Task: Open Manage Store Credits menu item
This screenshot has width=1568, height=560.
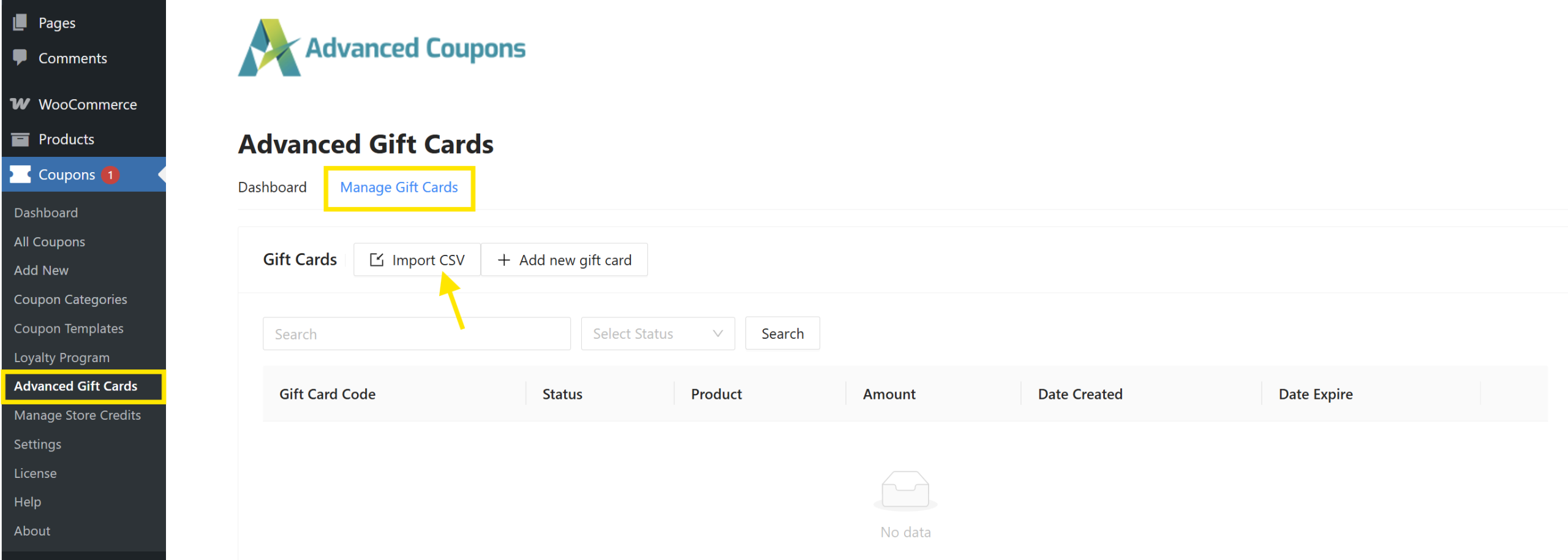Action: [77, 415]
